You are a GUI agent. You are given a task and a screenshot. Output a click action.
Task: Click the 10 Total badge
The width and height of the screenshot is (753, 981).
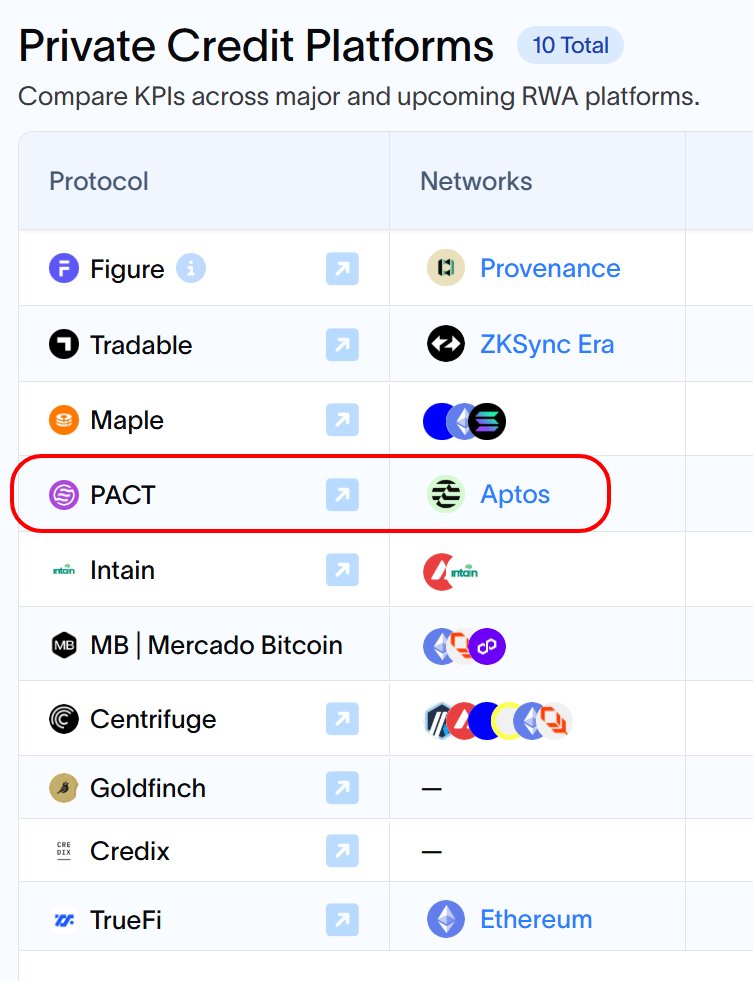(x=570, y=45)
